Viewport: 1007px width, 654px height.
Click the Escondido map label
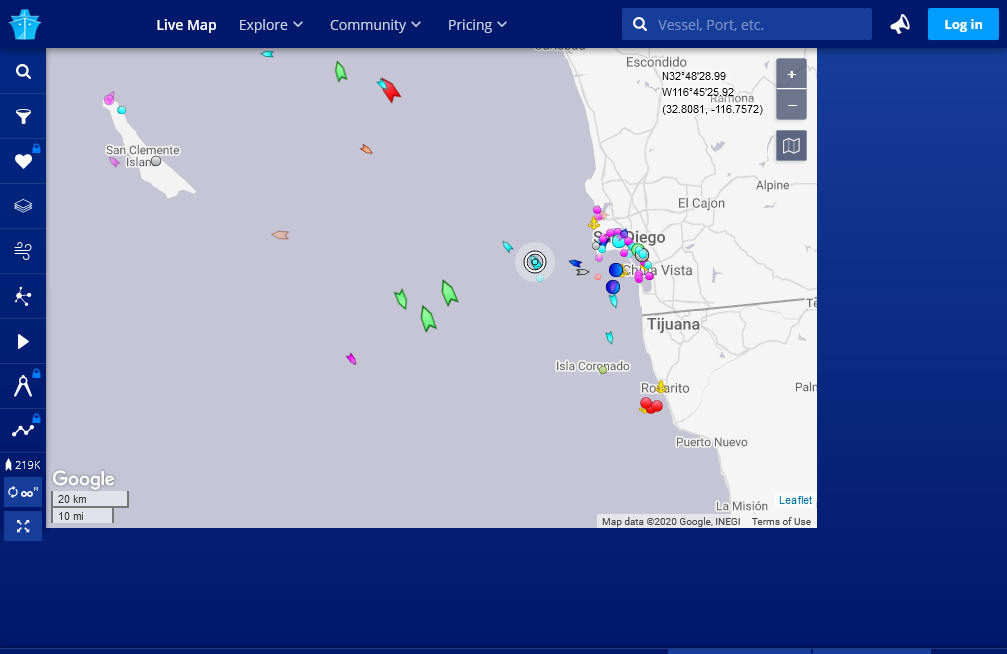[656, 62]
